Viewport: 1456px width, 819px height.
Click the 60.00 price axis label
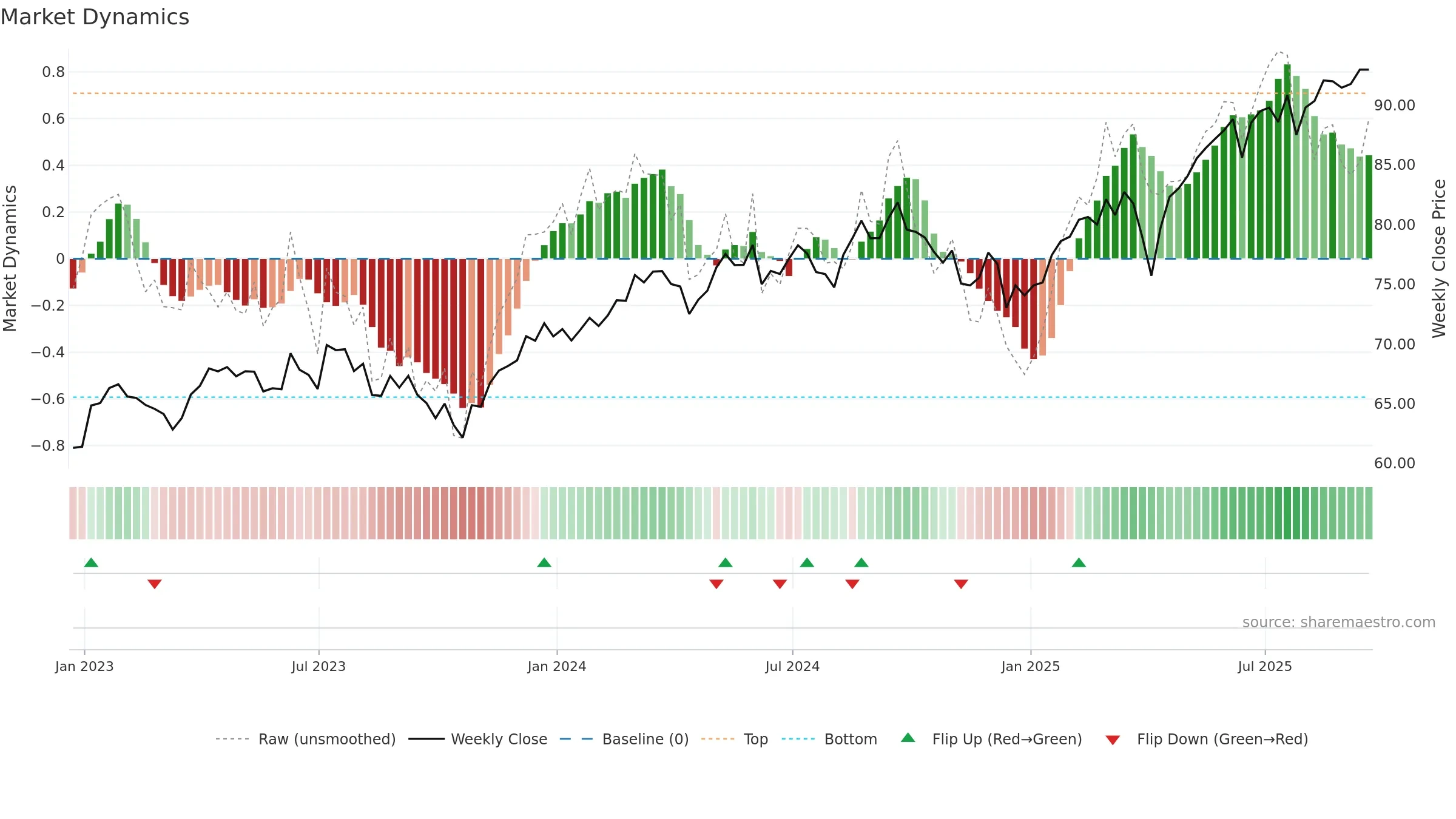pos(1395,463)
